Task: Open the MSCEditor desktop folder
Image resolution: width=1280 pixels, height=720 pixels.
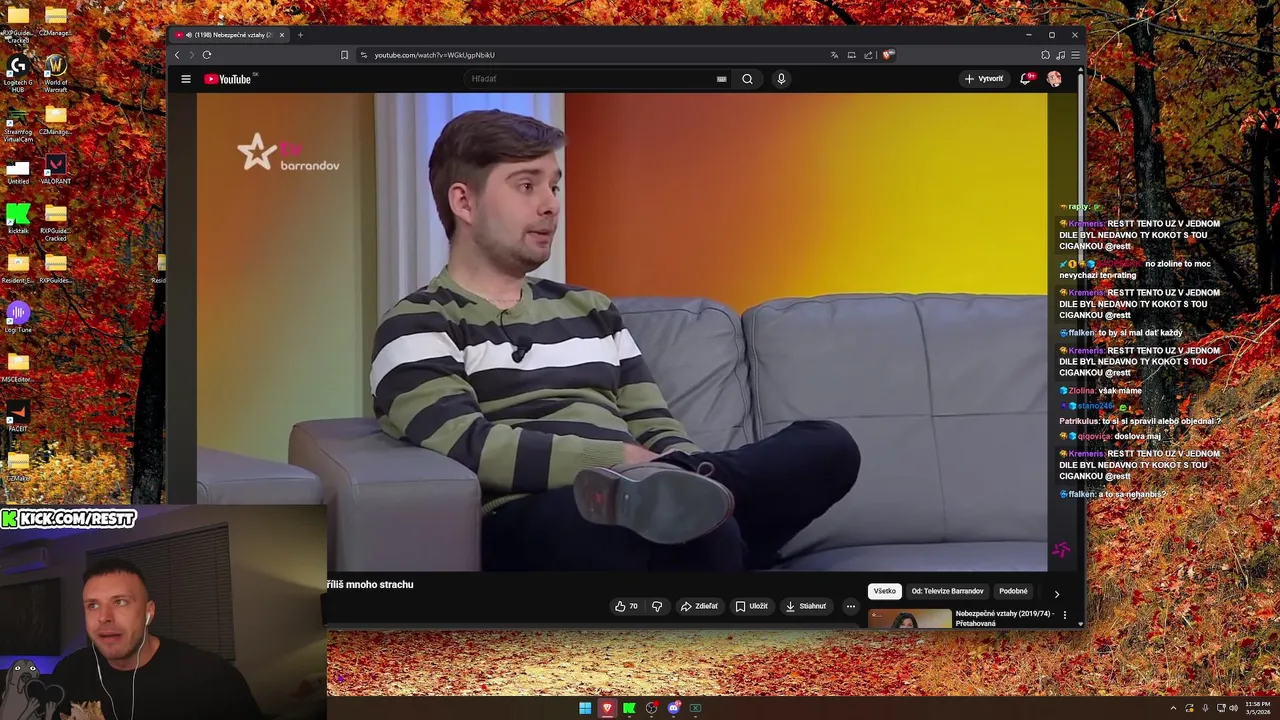Action: point(18,367)
